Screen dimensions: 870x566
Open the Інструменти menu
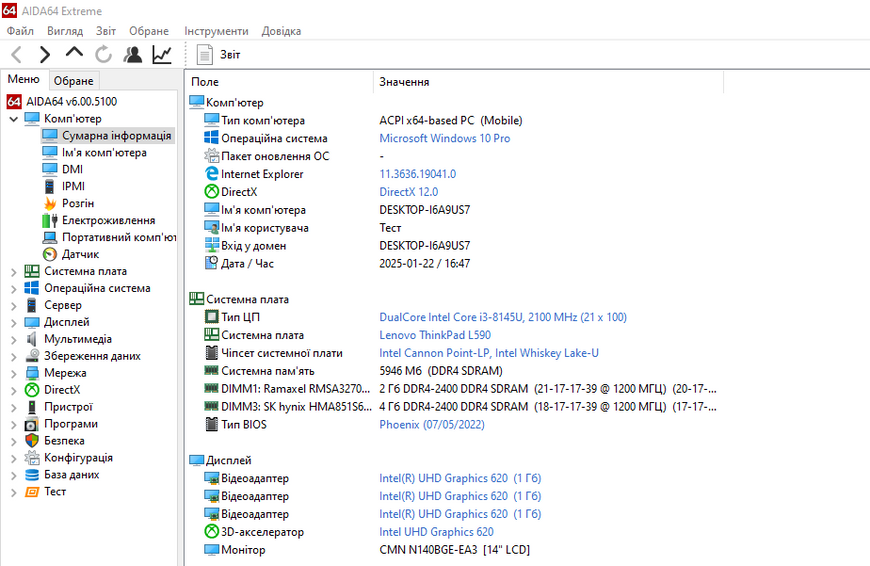click(x=216, y=31)
